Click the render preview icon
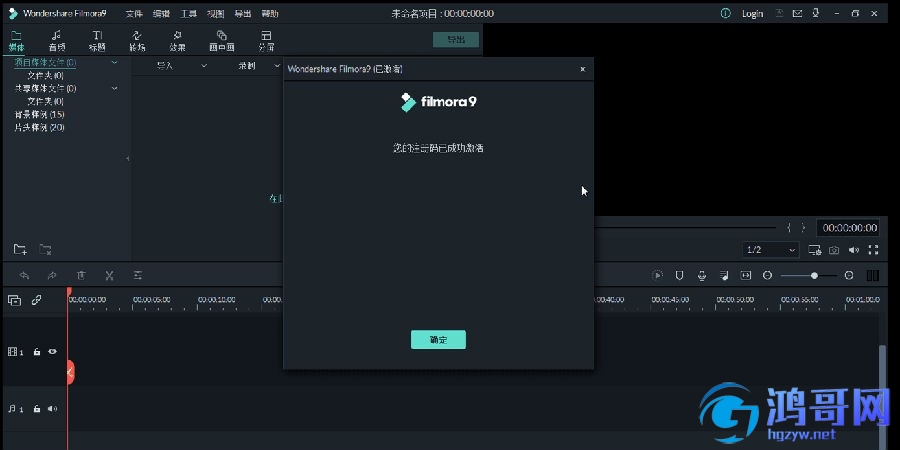The width and height of the screenshot is (900, 450). [657, 276]
